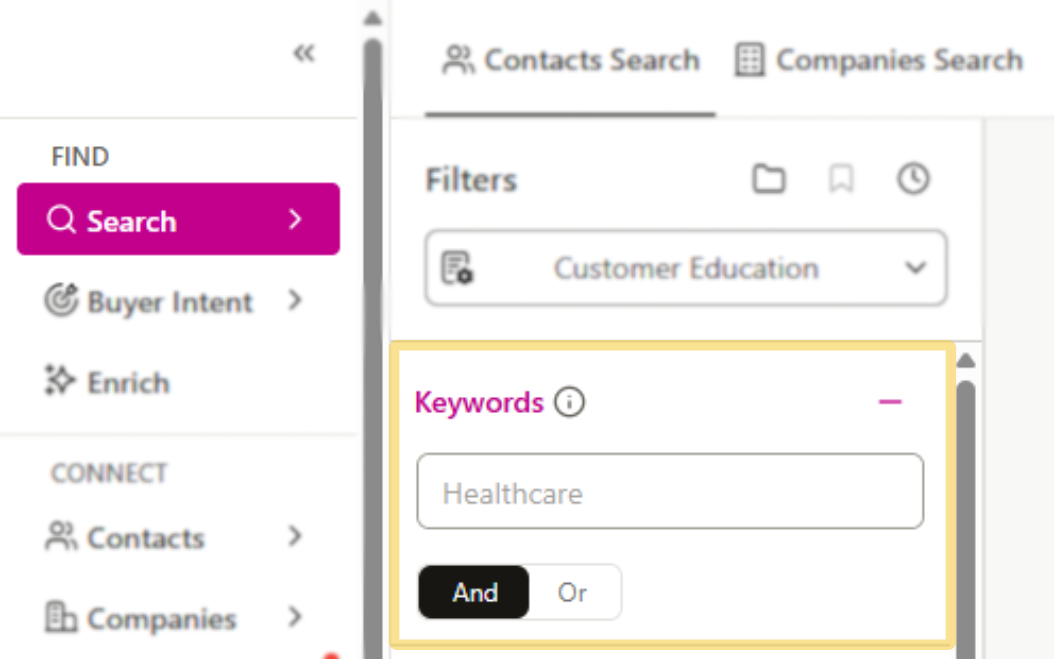Collapse the Keywords filter with minus toggle
1054x659 pixels.
tap(889, 400)
